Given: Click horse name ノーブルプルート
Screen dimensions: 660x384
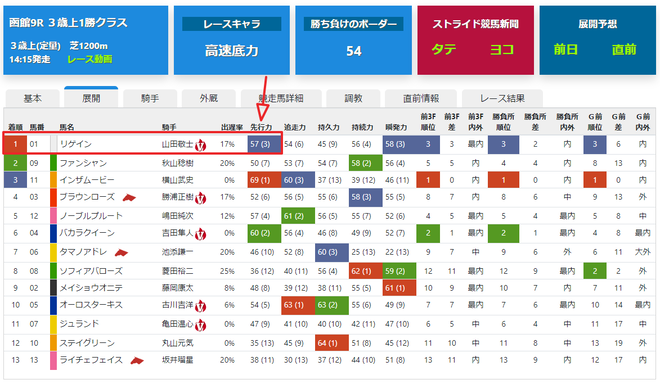Looking at the screenshot, I should point(91,216).
